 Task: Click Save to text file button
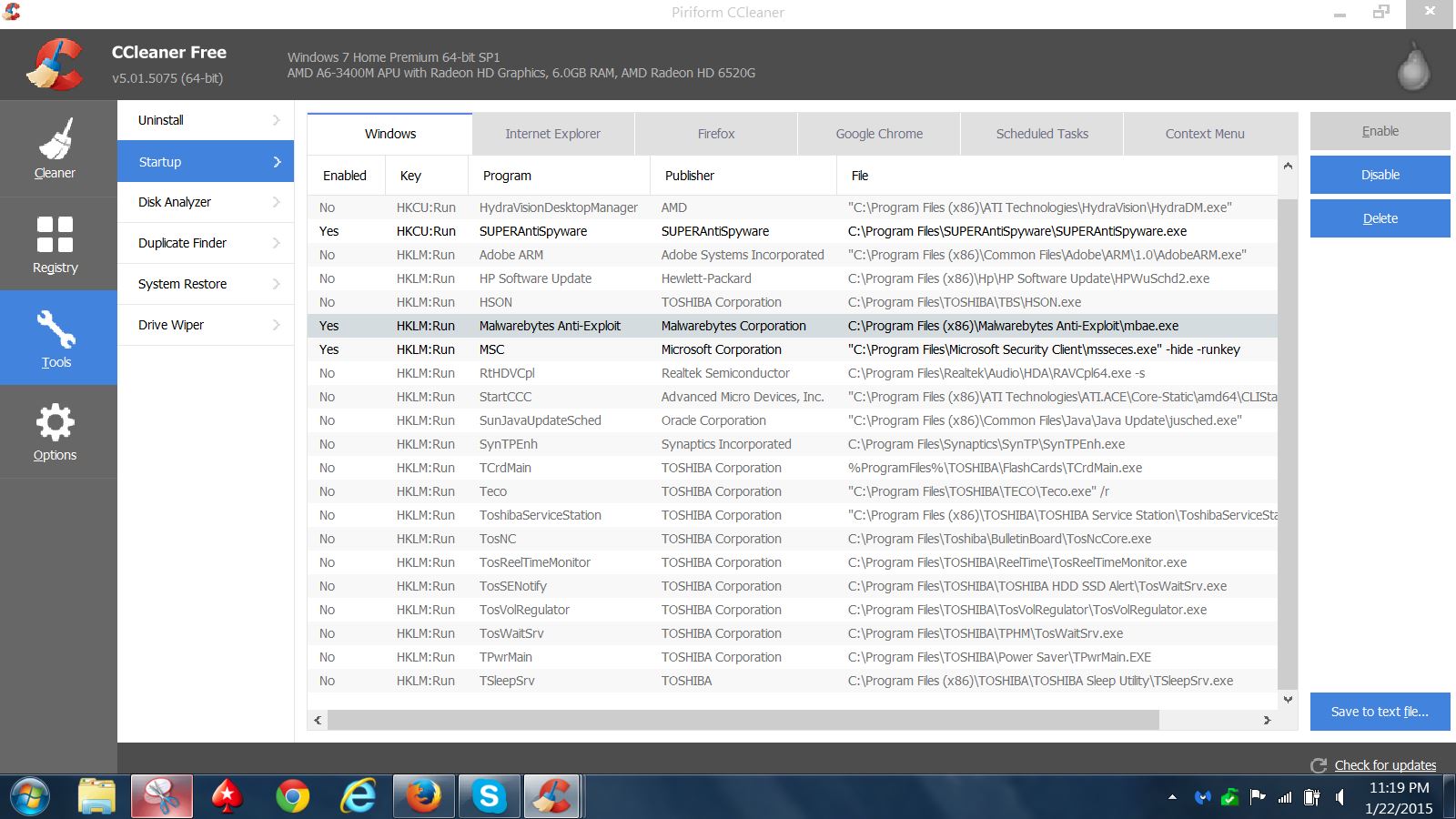tap(1380, 712)
